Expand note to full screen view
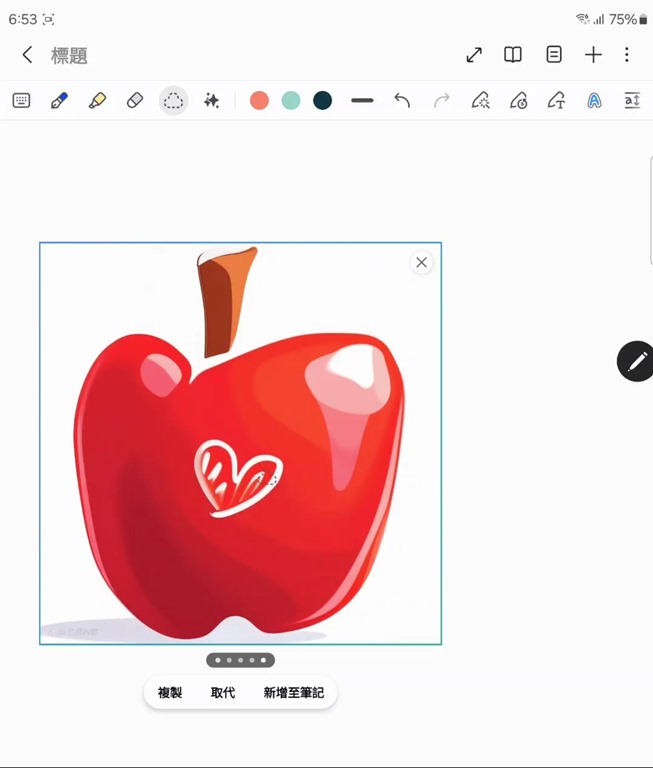The image size is (653, 768). pyautogui.click(x=474, y=54)
